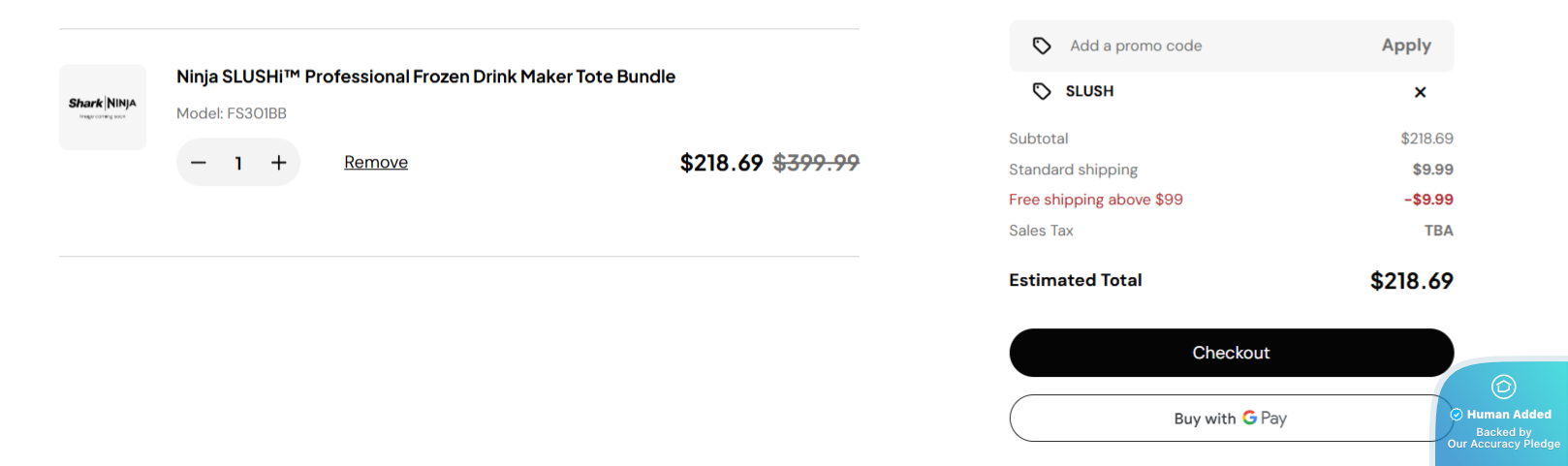Click the Backed by Our Accuracy Pledge text

pyautogui.click(x=1504, y=438)
